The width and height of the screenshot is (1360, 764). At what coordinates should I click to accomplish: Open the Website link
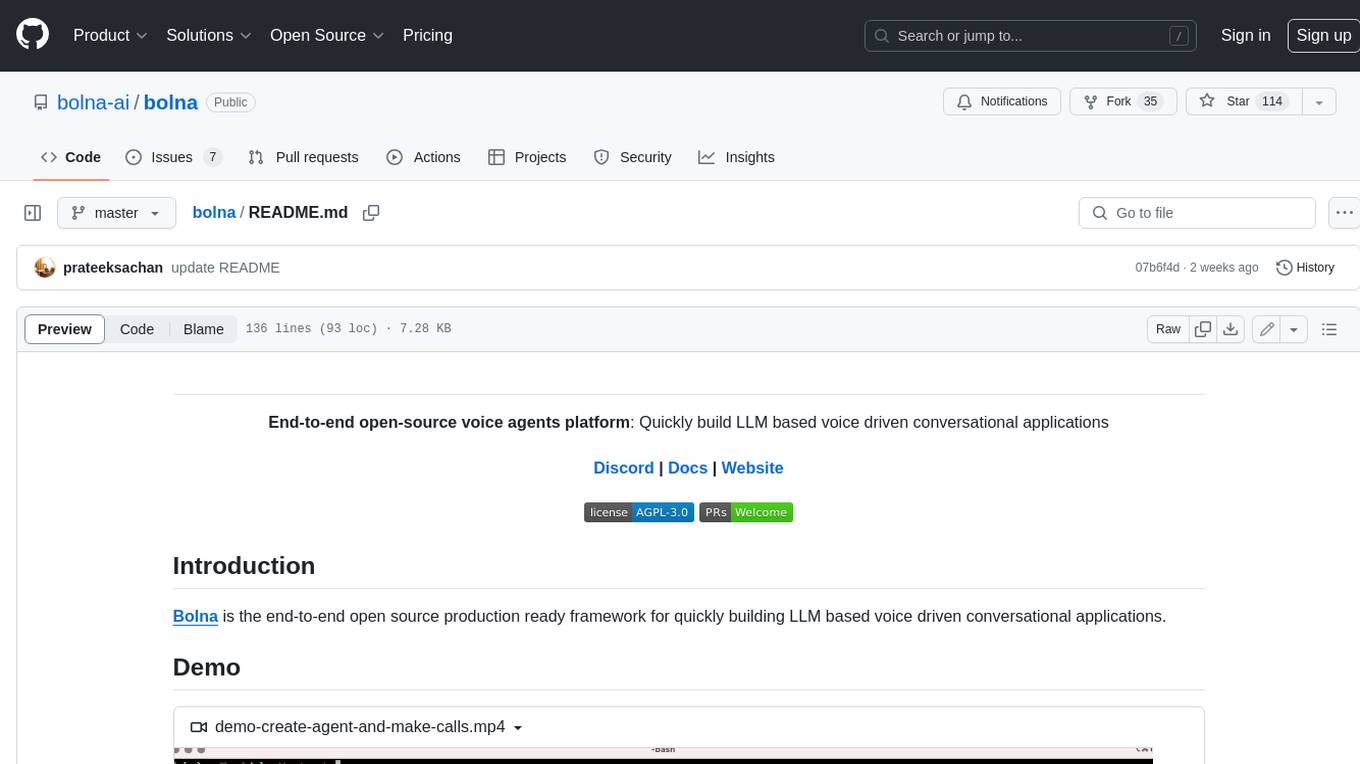752,468
